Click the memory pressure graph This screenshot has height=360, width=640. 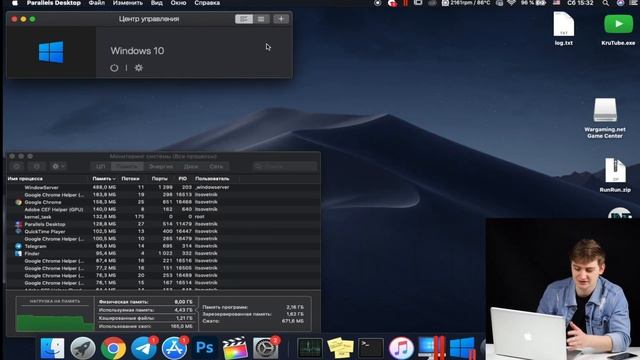[x=55, y=315]
